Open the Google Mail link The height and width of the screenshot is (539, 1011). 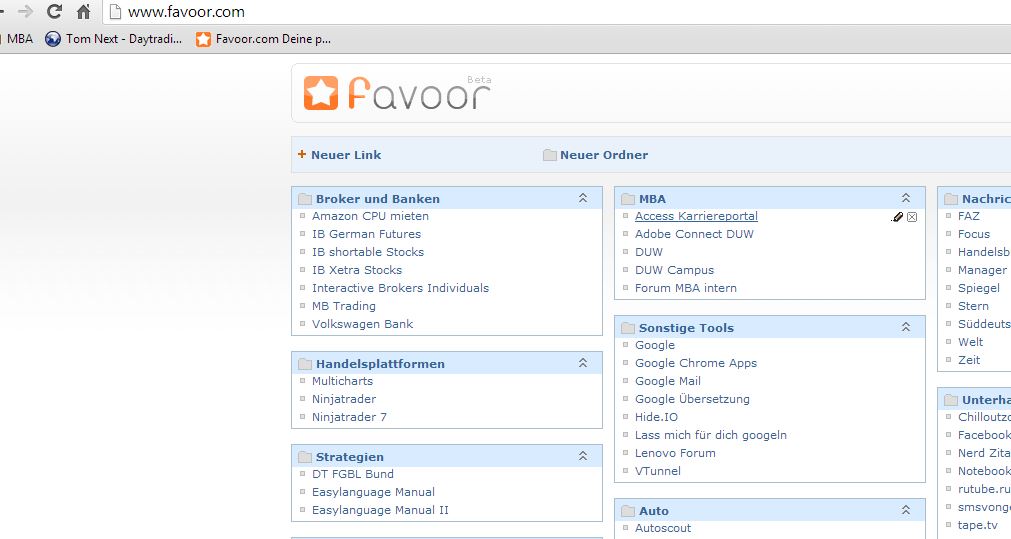tap(668, 381)
